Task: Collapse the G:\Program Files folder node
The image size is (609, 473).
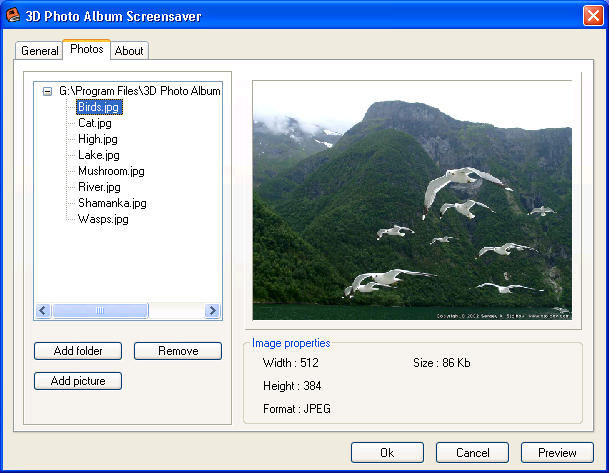Action: (47, 92)
